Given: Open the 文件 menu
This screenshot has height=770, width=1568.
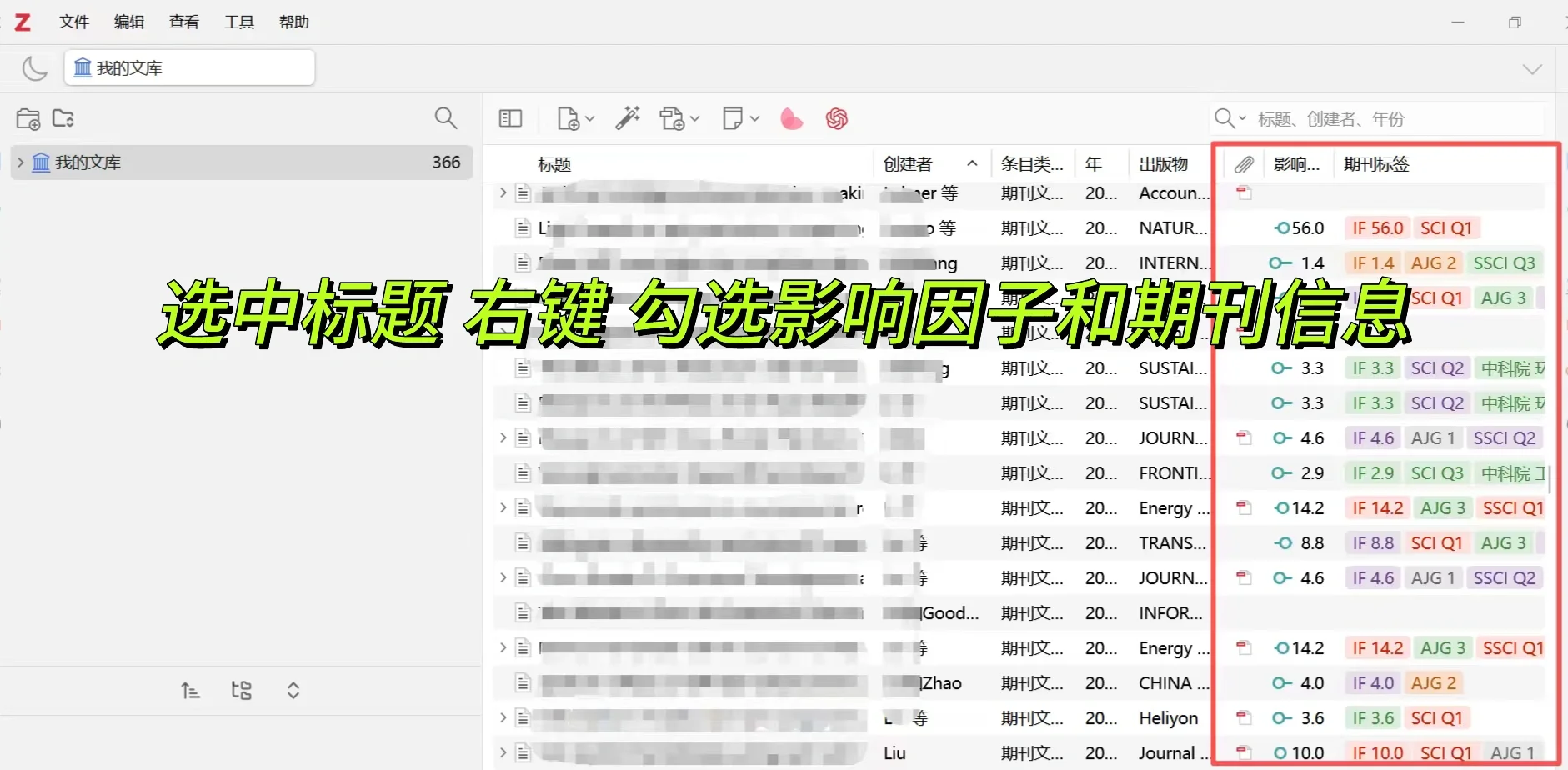Looking at the screenshot, I should click(73, 22).
